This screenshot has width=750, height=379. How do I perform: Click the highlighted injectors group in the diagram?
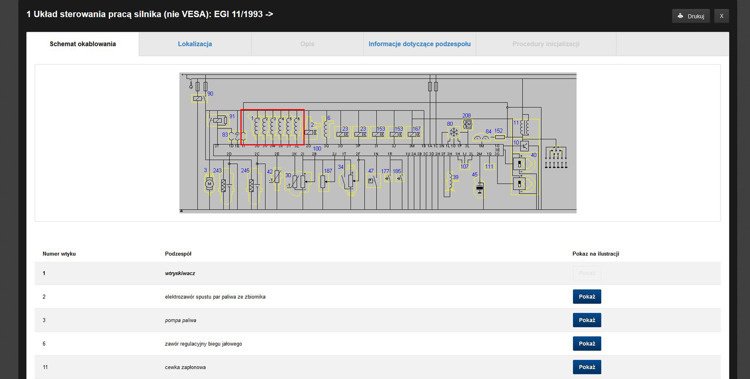tap(273, 127)
